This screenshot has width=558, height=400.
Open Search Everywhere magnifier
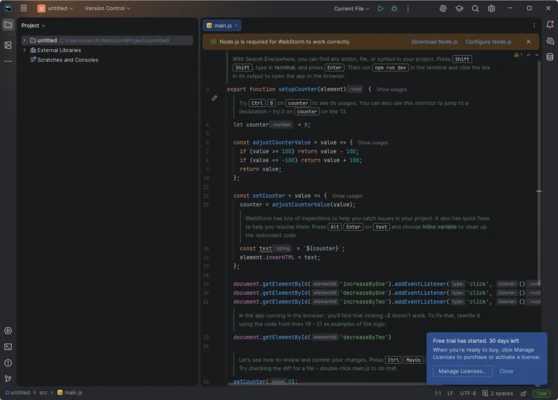(x=475, y=9)
